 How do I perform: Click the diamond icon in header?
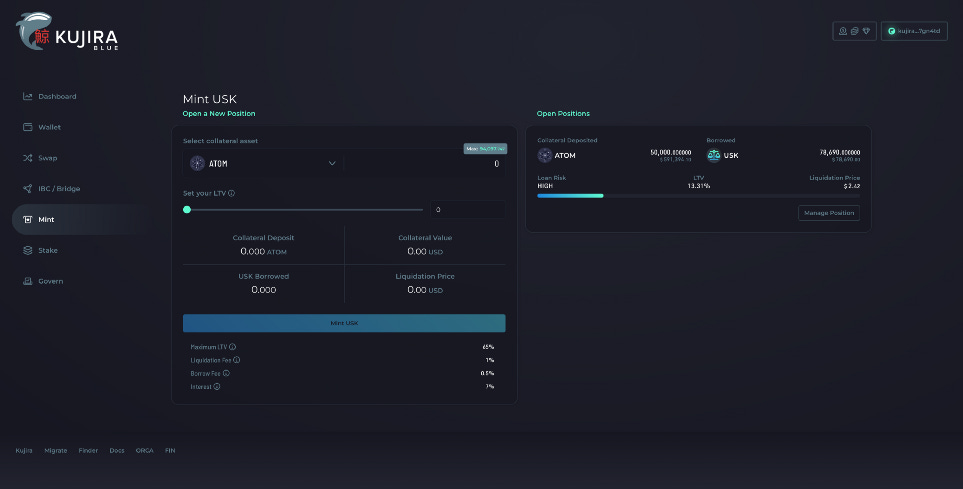click(x=866, y=31)
